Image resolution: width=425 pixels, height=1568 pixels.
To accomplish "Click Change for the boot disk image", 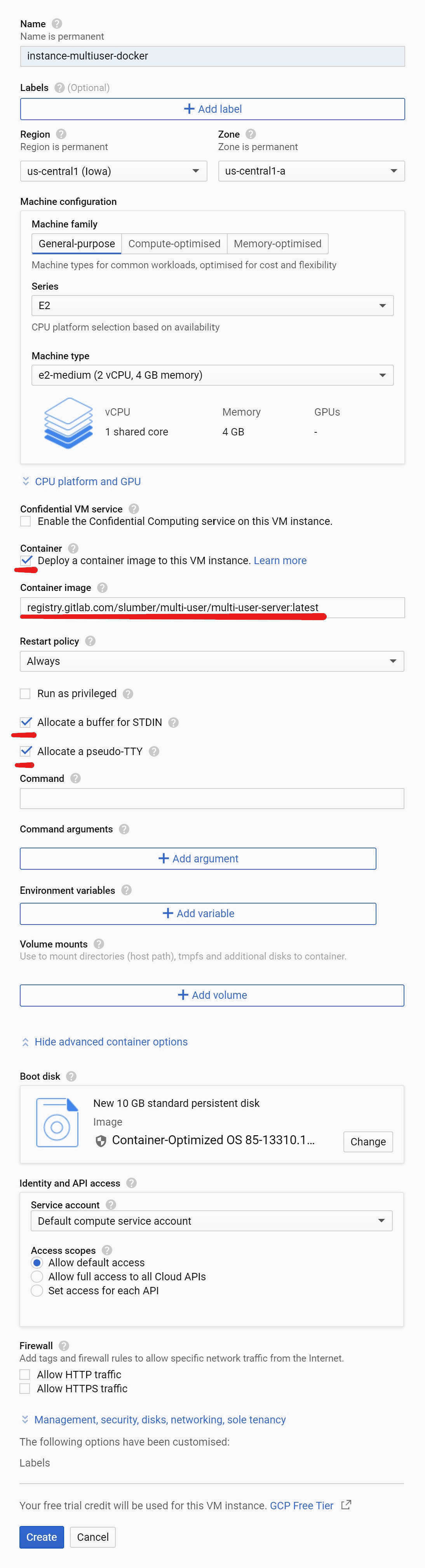I will point(368,1142).
